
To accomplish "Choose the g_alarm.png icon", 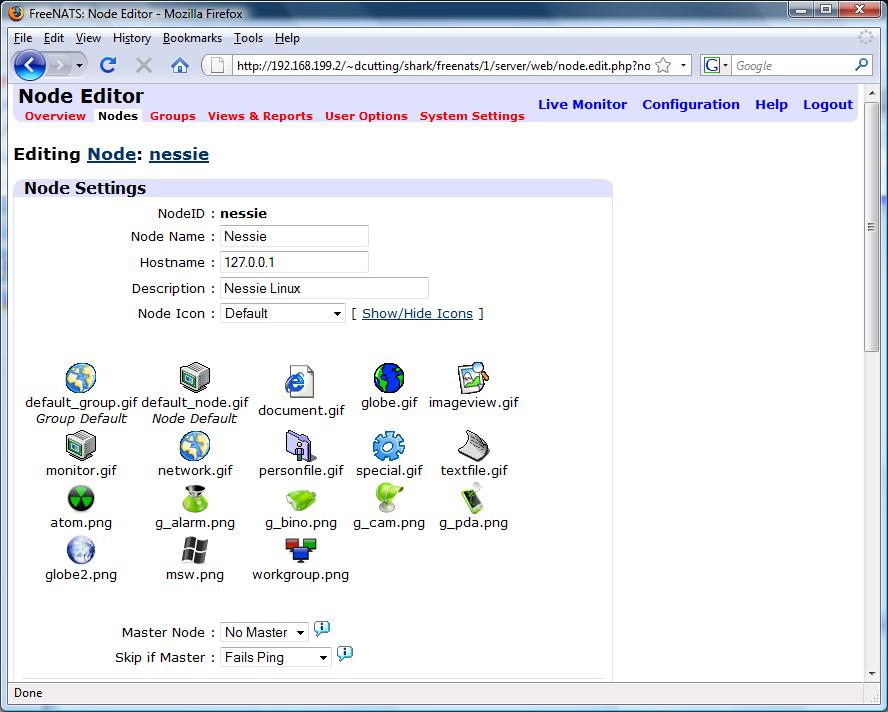I will click(x=195, y=498).
